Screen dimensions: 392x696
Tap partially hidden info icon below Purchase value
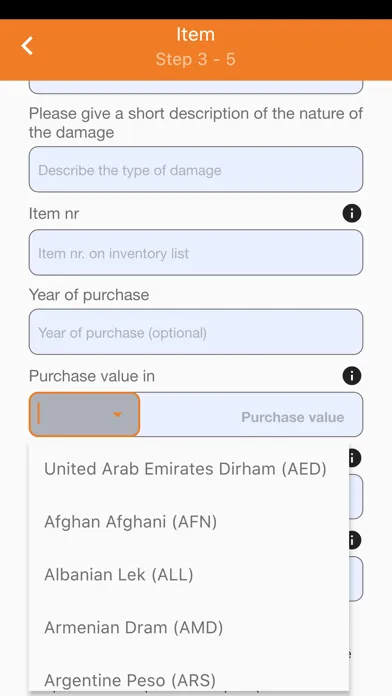coord(354,458)
